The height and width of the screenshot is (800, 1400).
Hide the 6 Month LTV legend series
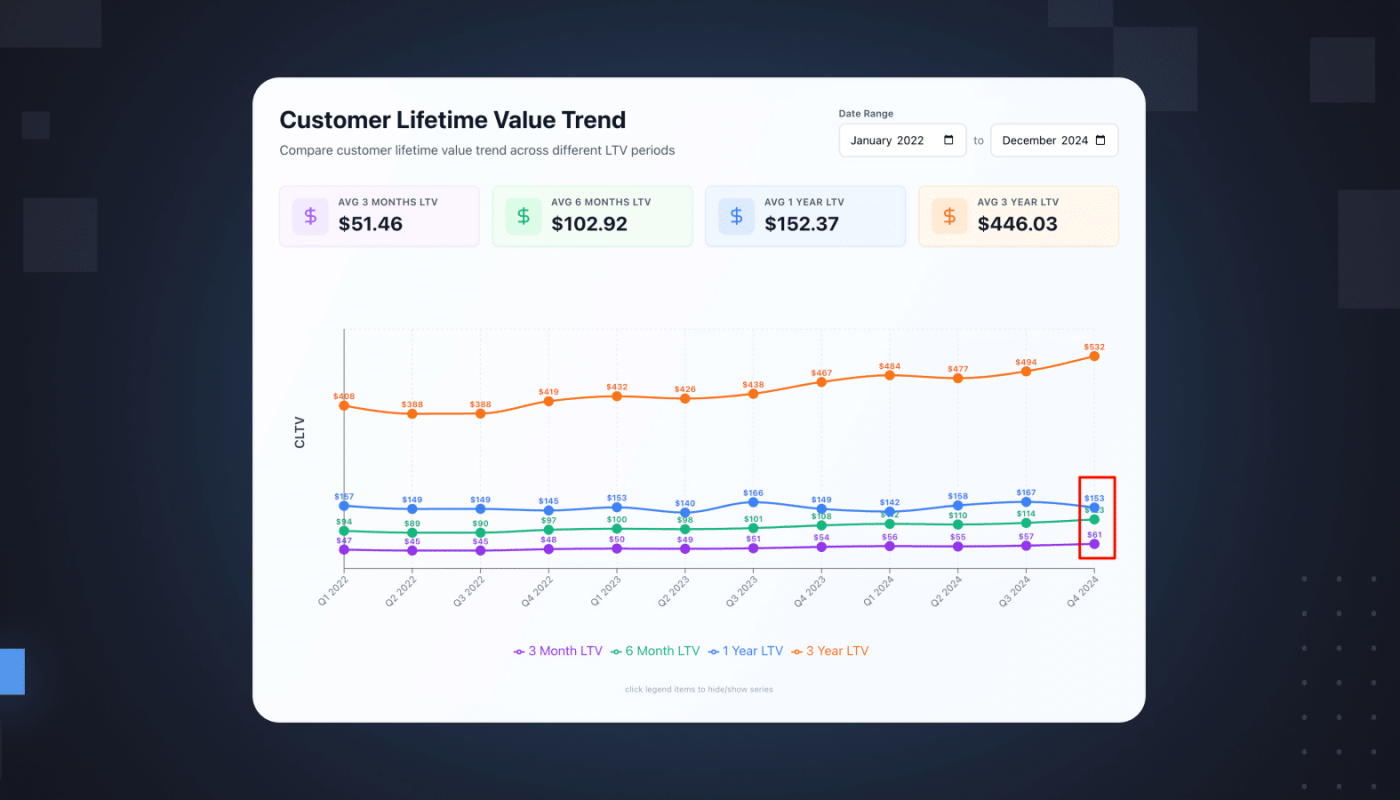(655, 651)
